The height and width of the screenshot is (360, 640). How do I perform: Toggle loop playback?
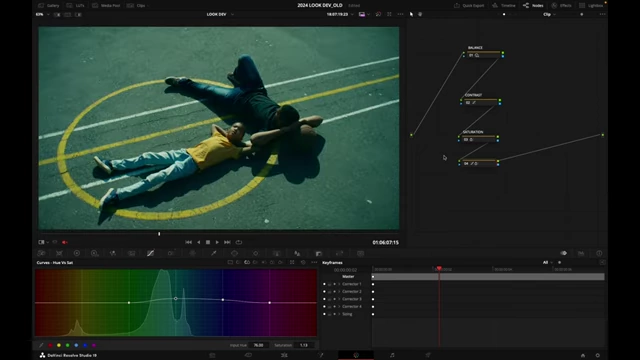(x=239, y=242)
